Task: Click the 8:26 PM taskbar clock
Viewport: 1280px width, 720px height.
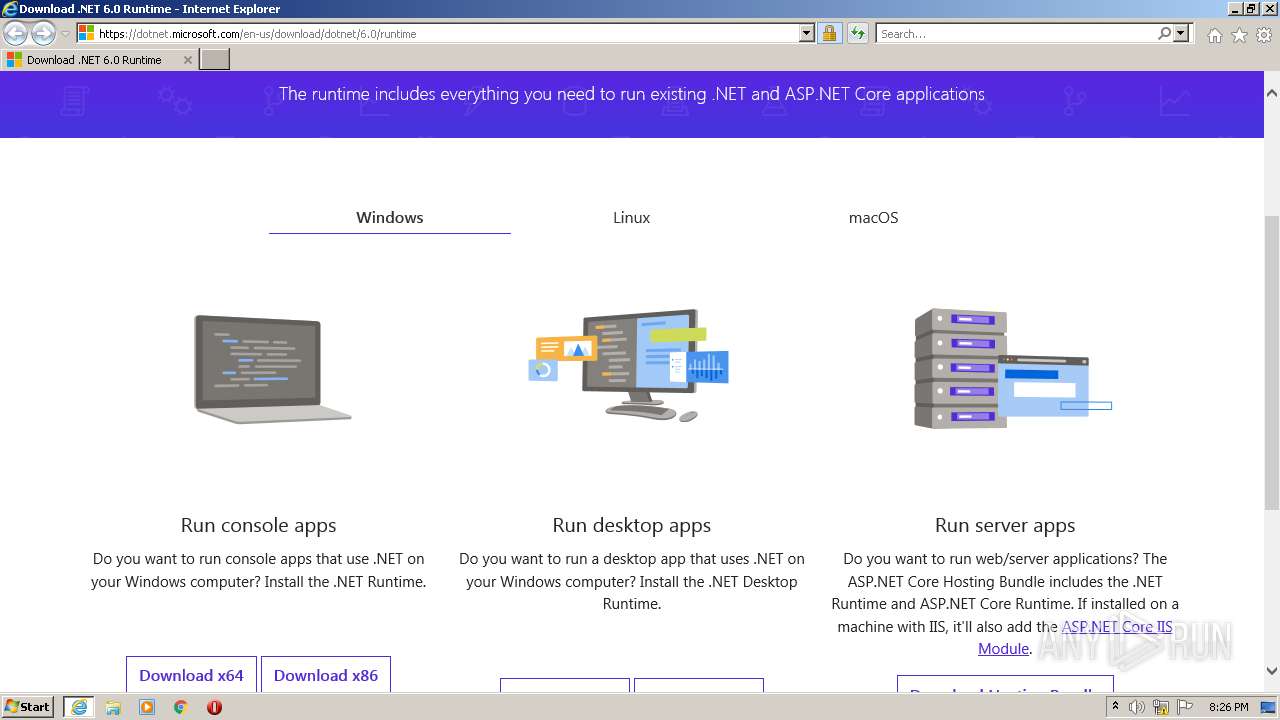Action: click(x=1228, y=707)
